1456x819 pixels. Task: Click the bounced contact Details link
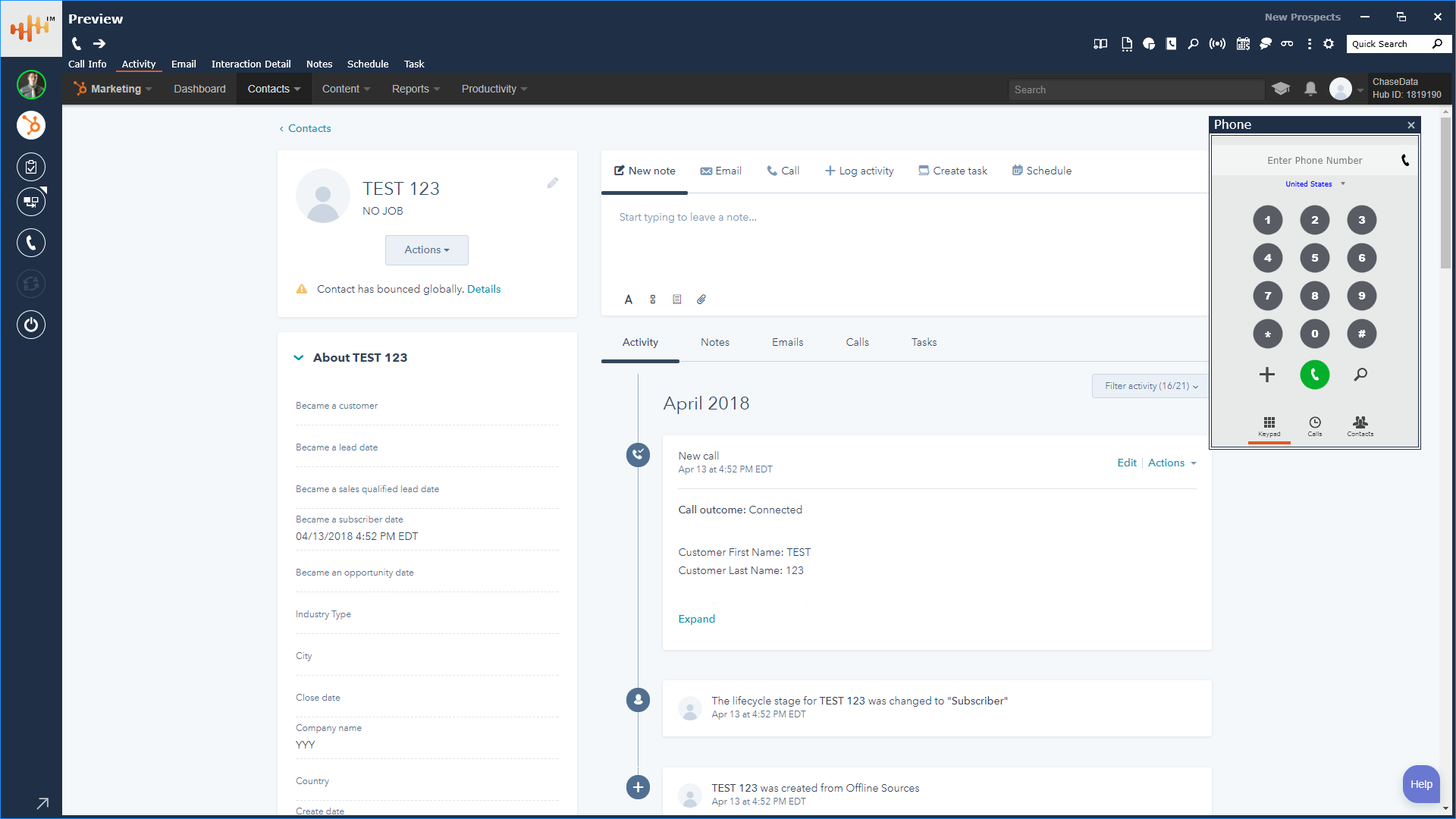click(x=484, y=289)
